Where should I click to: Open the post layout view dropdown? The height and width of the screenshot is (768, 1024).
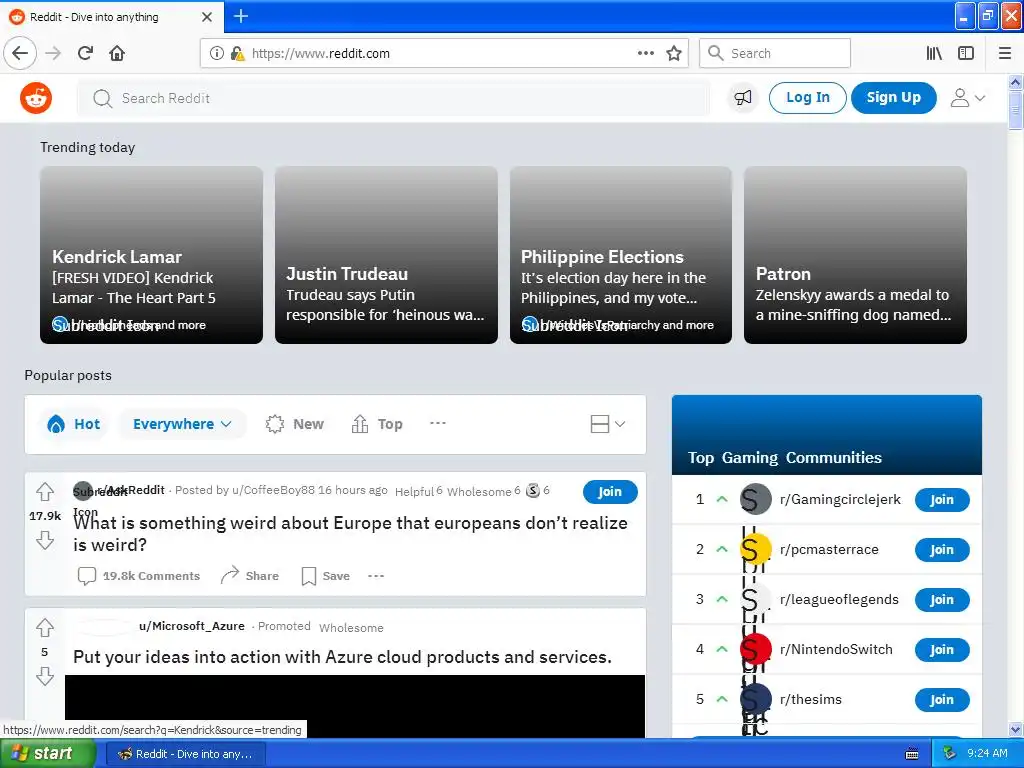click(x=607, y=424)
